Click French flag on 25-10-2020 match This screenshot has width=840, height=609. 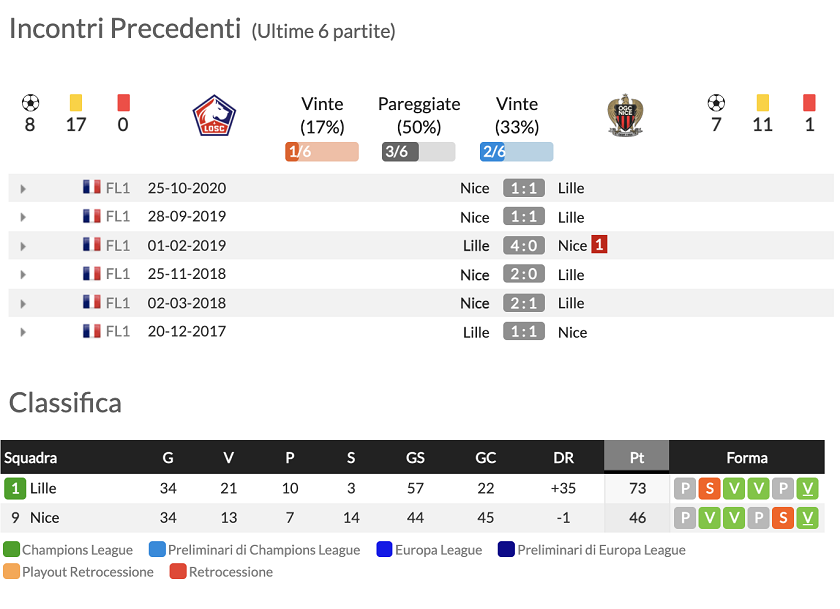pos(92,188)
